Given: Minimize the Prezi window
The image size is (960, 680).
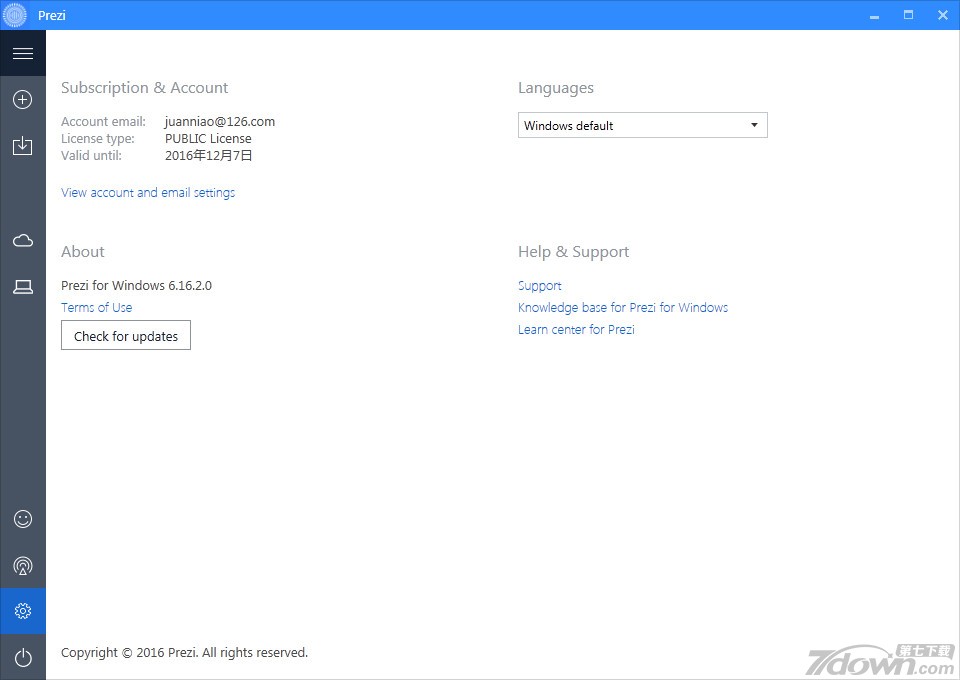Looking at the screenshot, I should pyautogui.click(x=874, y=15).
